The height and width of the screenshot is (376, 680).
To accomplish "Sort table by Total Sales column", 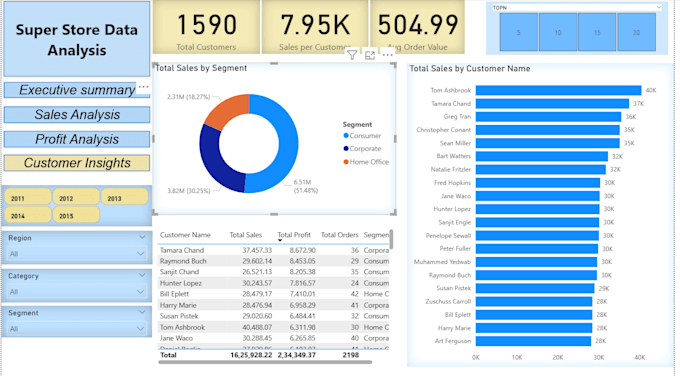I will (x=245, y=235).
